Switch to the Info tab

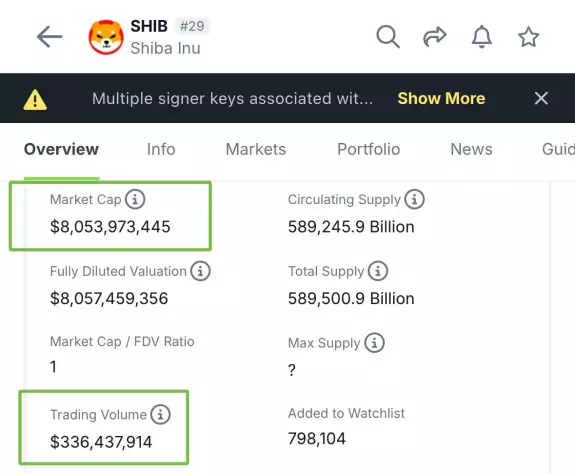click(161, 149)
